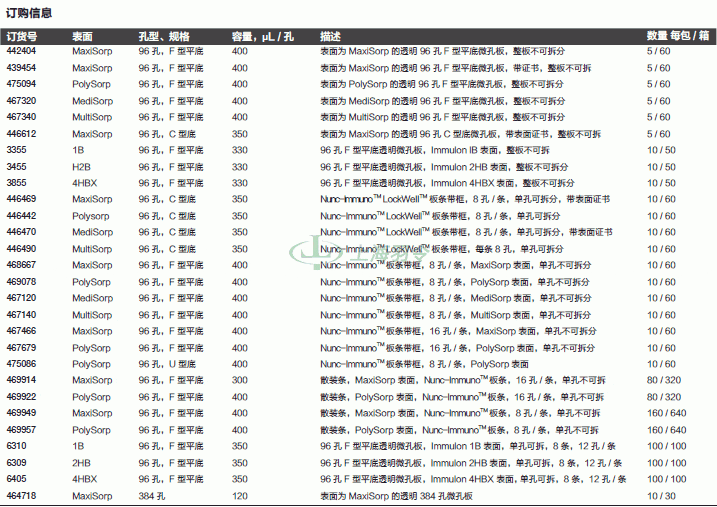Click the 订购信息 heading

click(29, 13)
